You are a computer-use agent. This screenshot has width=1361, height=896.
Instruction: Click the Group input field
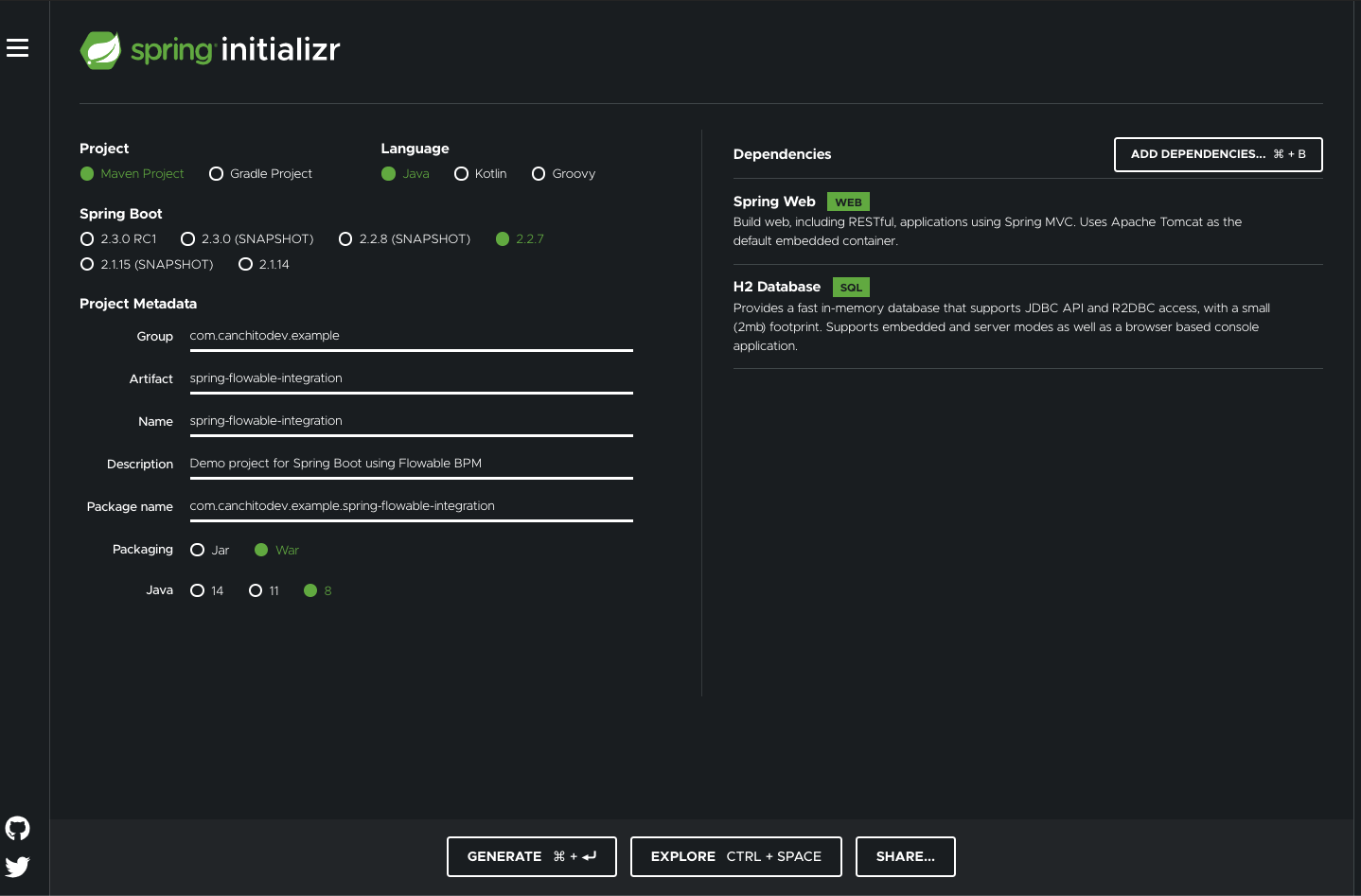(x=412, y=336)
